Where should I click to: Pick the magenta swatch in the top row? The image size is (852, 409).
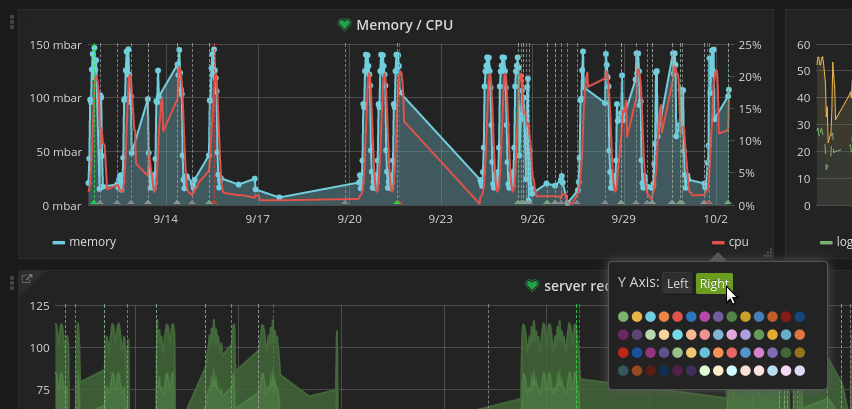[x=705, y=317]
